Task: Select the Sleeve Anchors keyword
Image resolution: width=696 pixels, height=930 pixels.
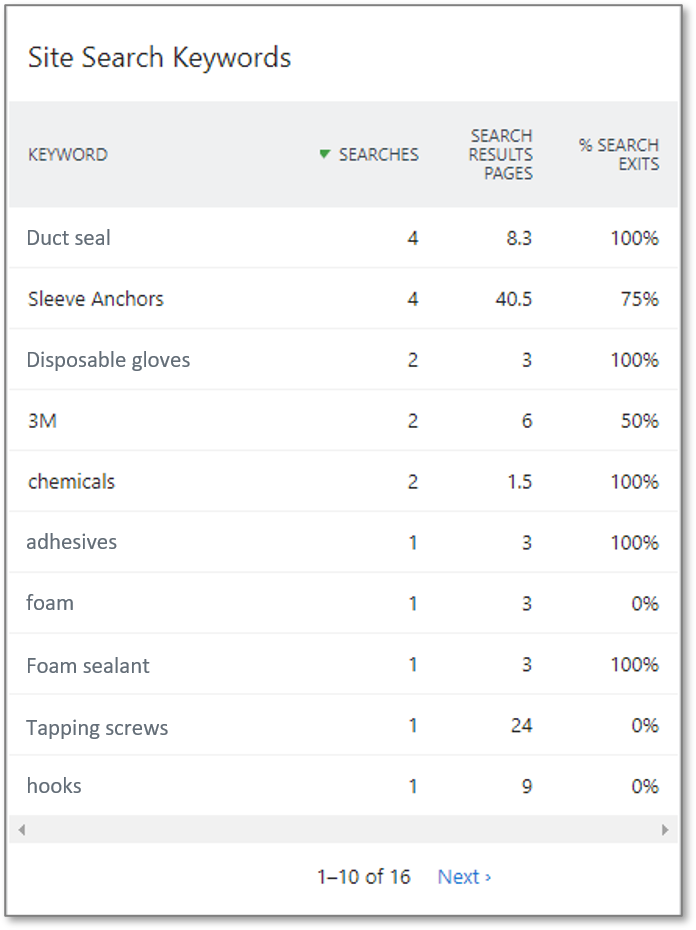Action: (96, 299)
